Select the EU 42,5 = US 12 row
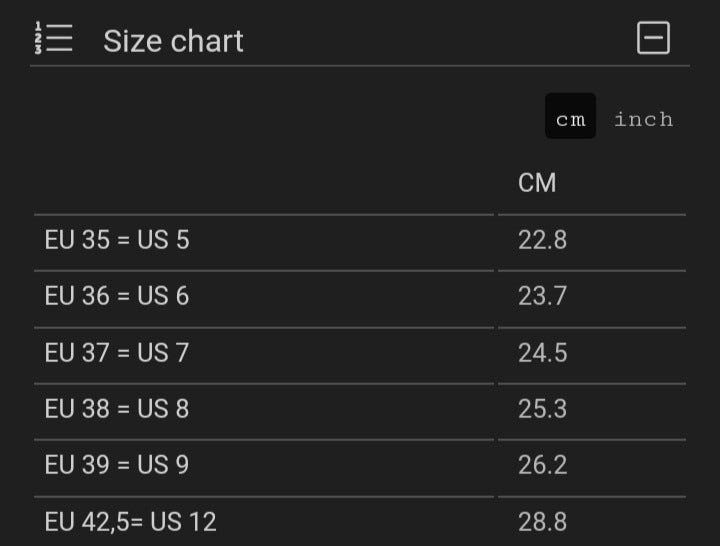Screen dimensions: 720x546 pyautogui.click(x=131, y=521)
